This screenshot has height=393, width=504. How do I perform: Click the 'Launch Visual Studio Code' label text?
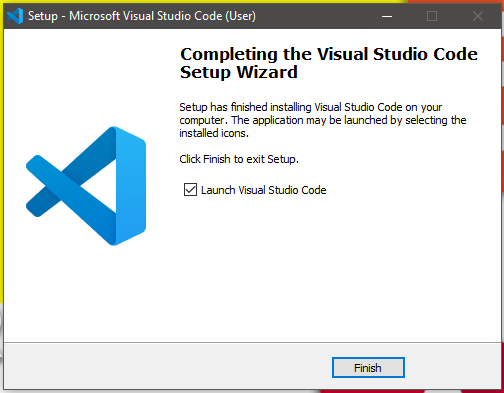tap(263, 190)
